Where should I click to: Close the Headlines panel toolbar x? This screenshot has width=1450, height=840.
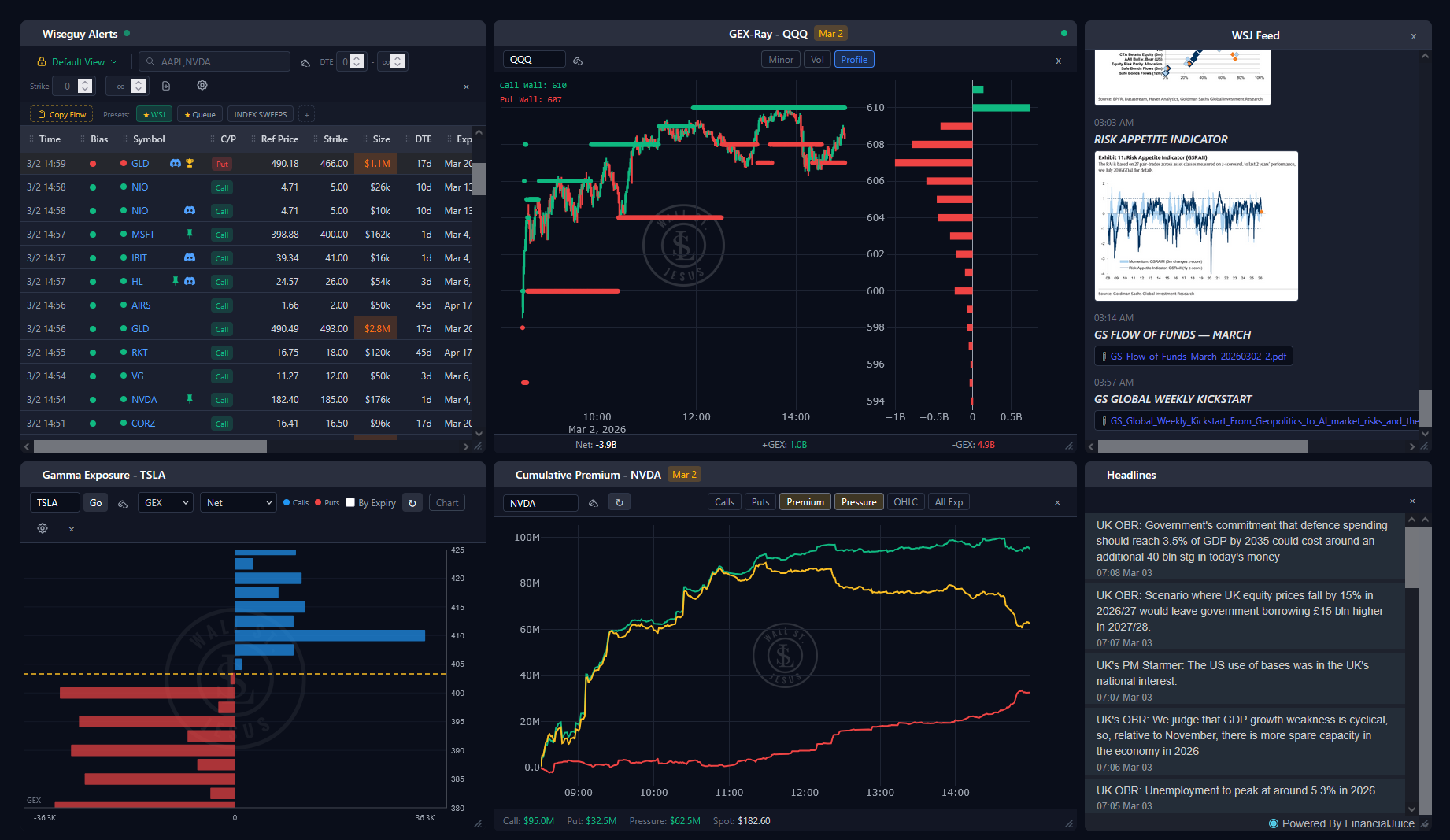point(1412,501)
